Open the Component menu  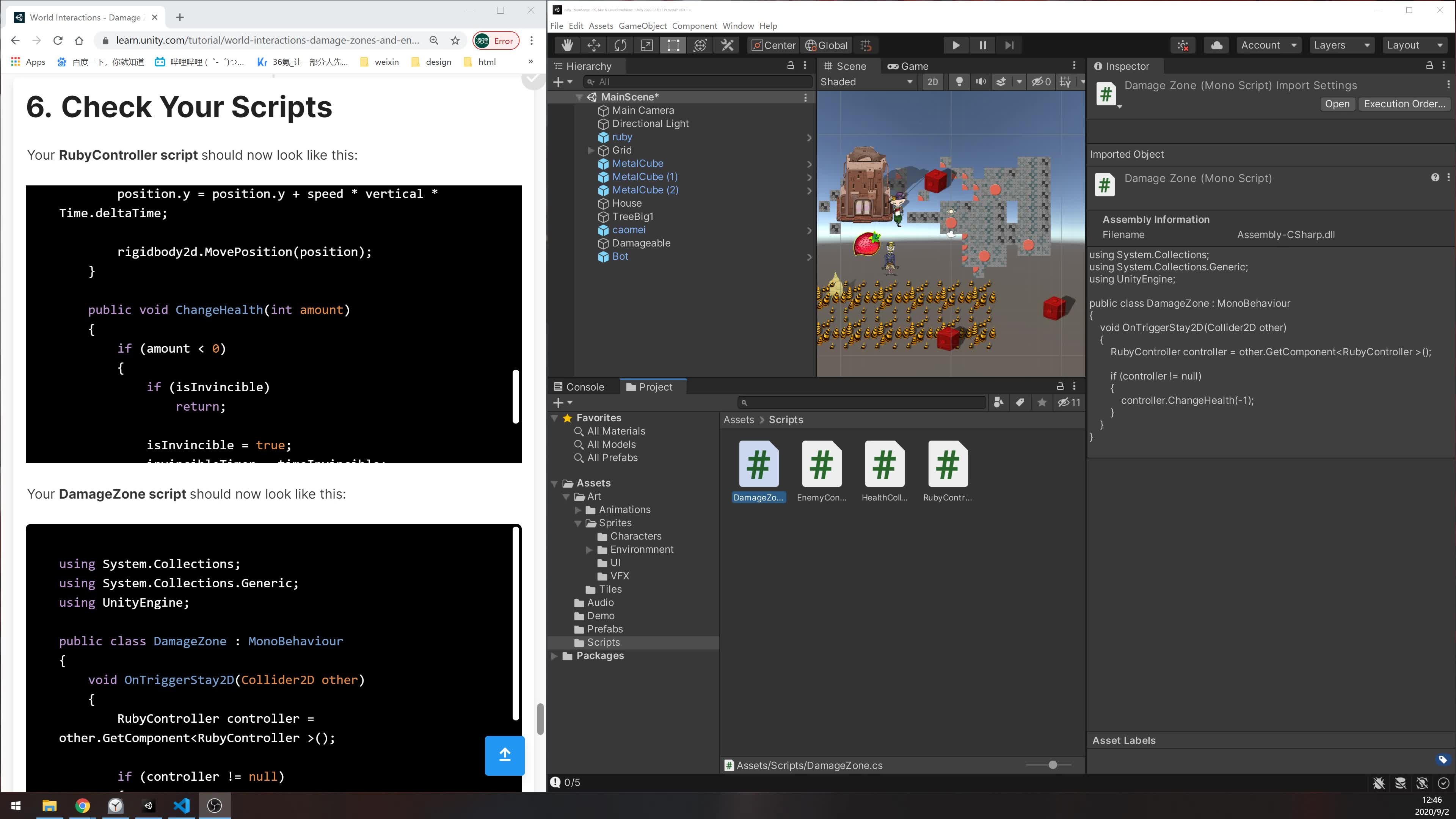[x=694, y=26]
